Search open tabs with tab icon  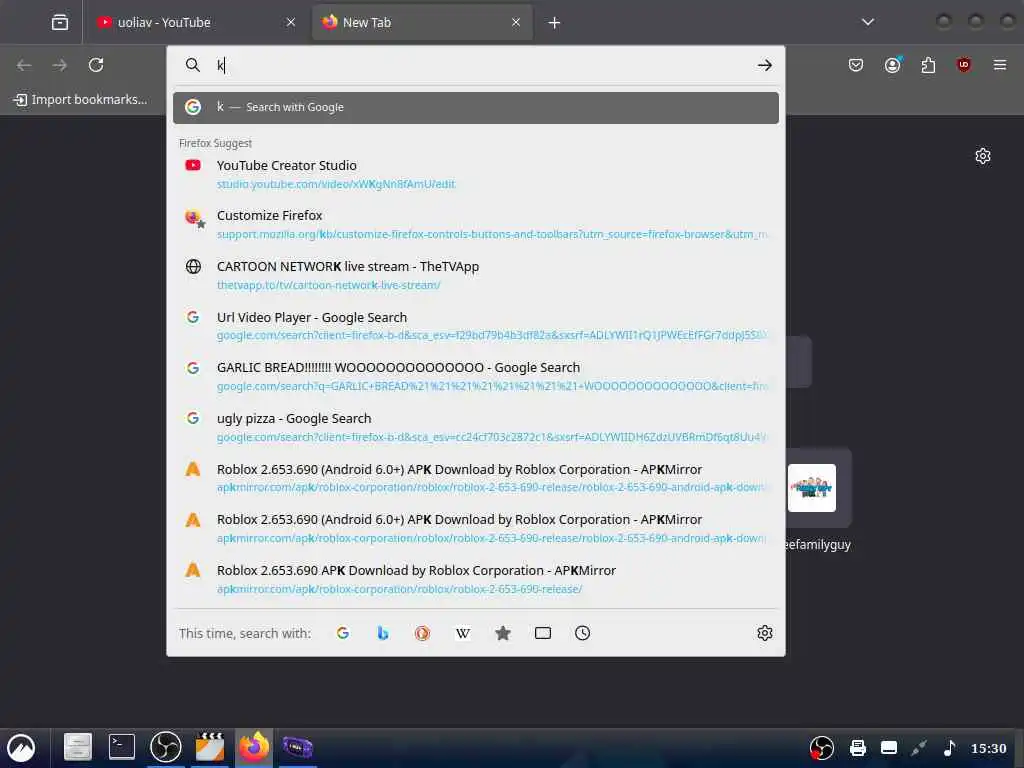point(543,633)
